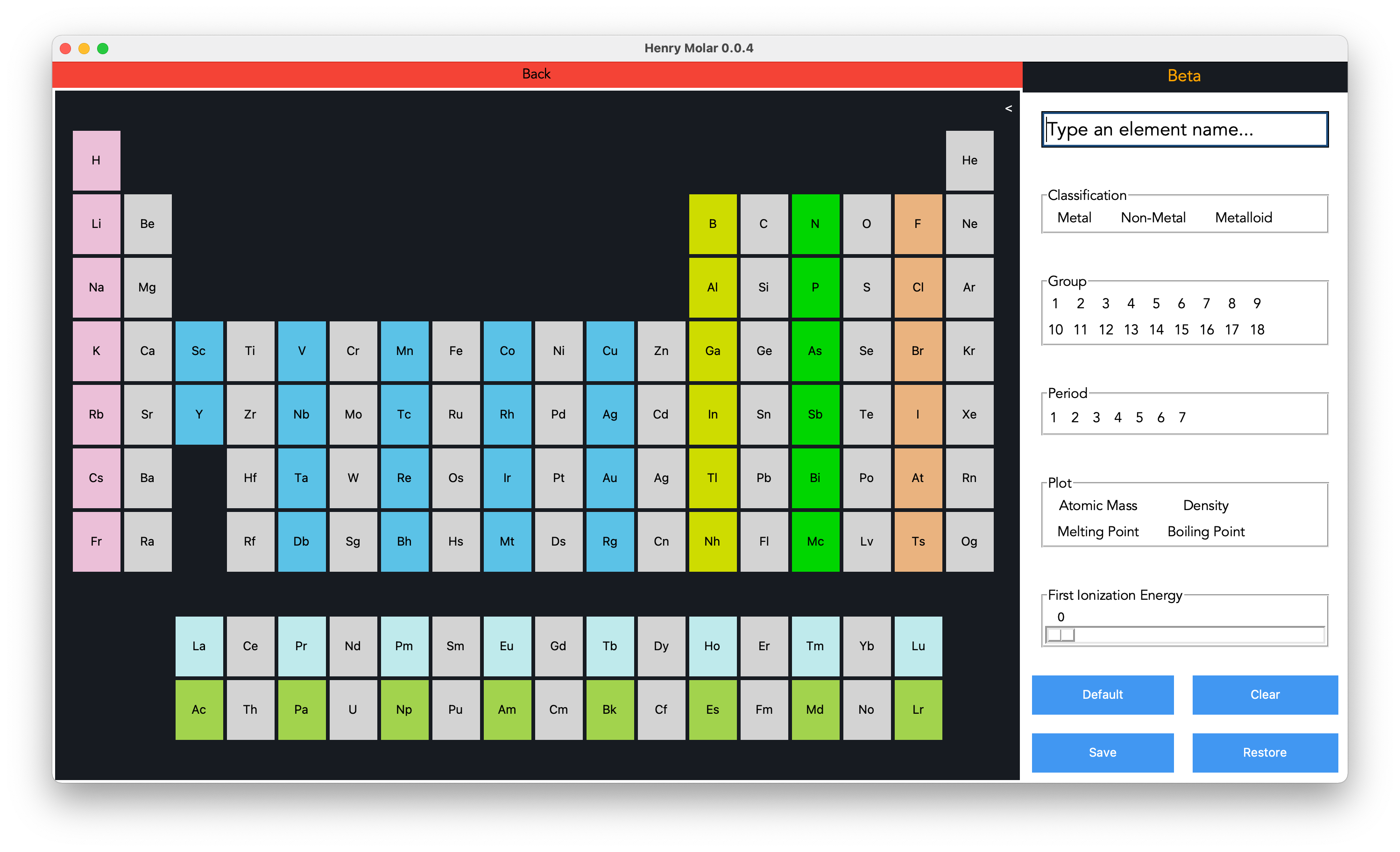Select the Helium (He) element tile
Image resolution: width=1400 pixels, height=852 pixels.
969,160
